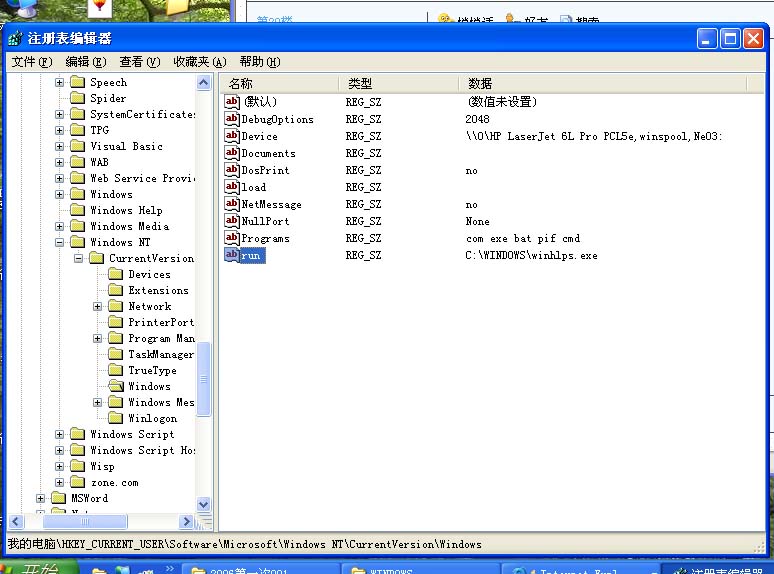The image size is (774, 574).
Task: Expand the Web Service Providers key
Action: (59, 178)
